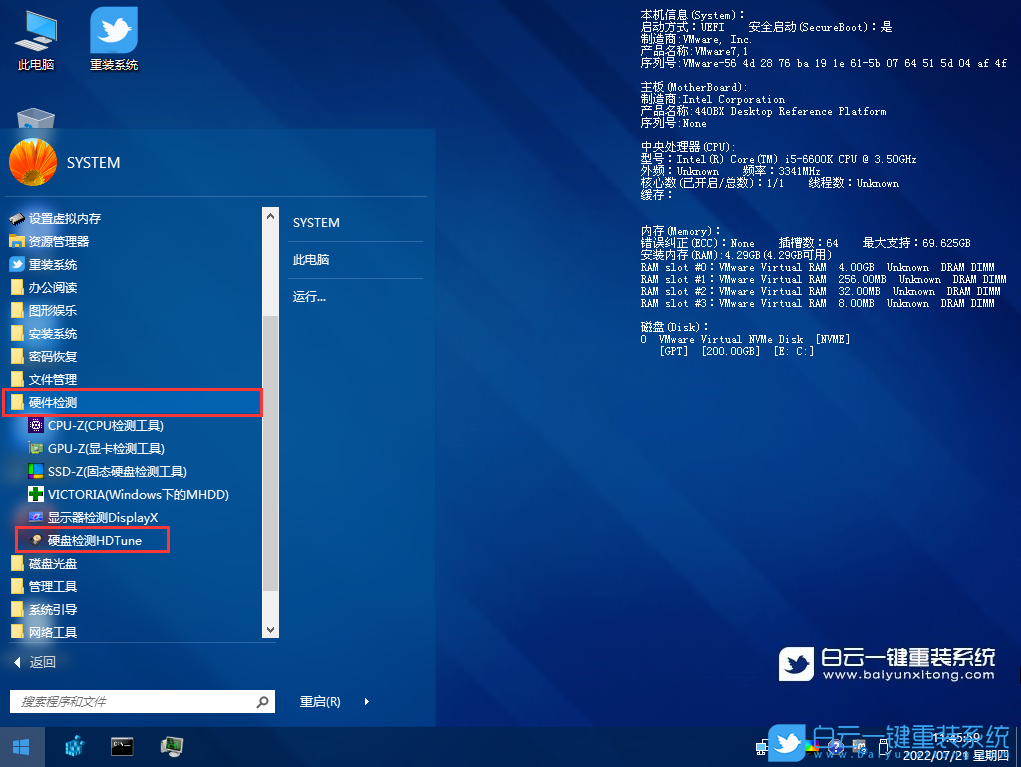This screenshot has width=1021, height=767.
Task: Start VICTORIA disk utility
Action: coord(138,495)
